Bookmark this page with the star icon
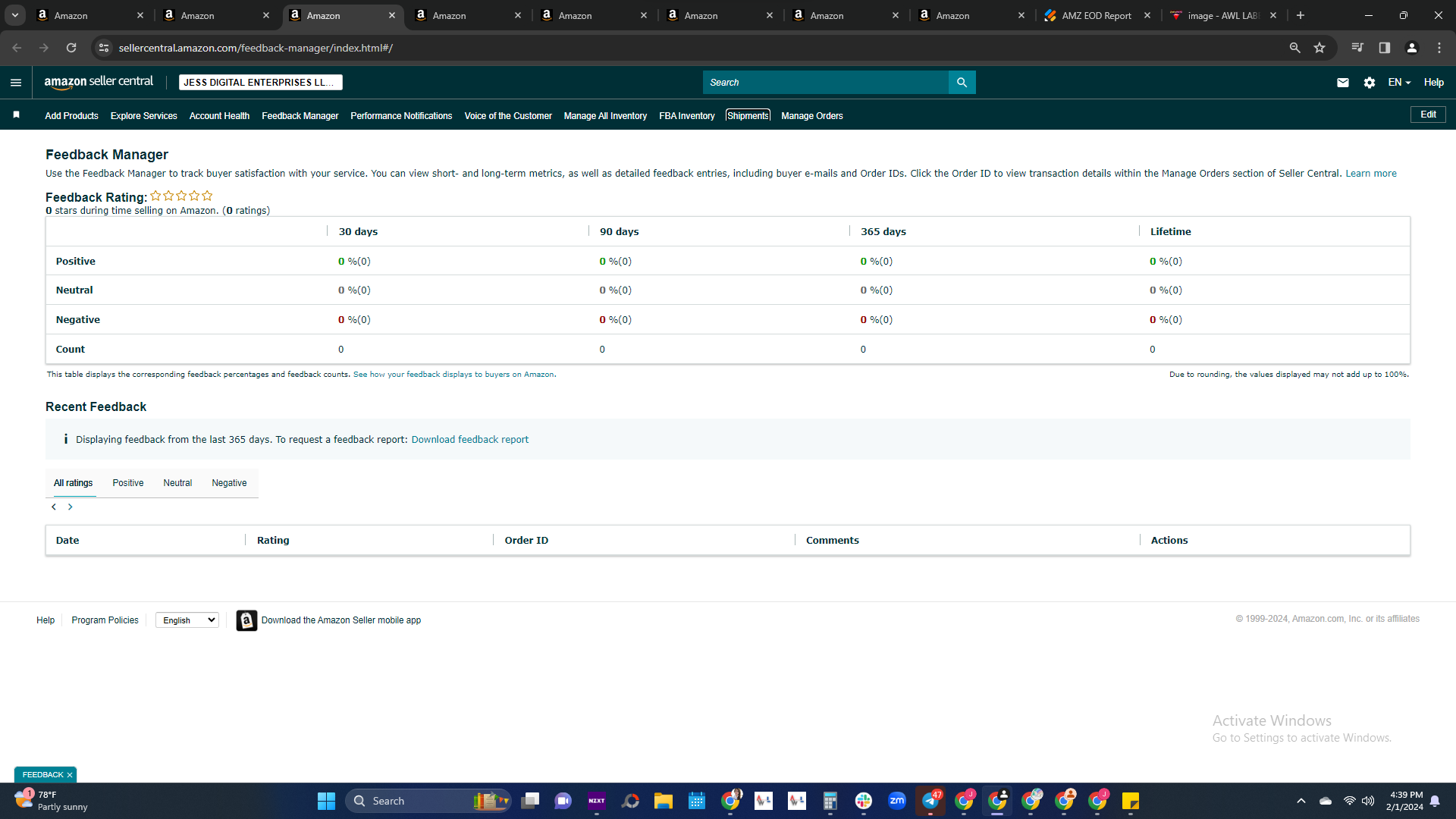The image size is (1456, 819). (x=1319, y=48)
